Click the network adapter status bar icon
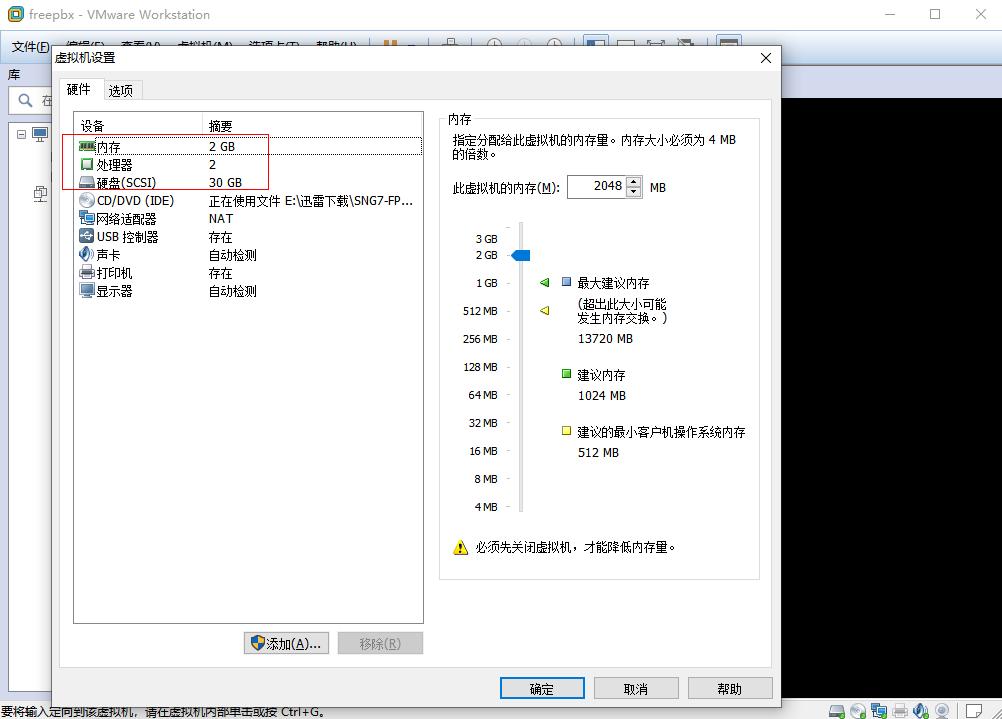 pyautogui.click(x=879, y=711)
